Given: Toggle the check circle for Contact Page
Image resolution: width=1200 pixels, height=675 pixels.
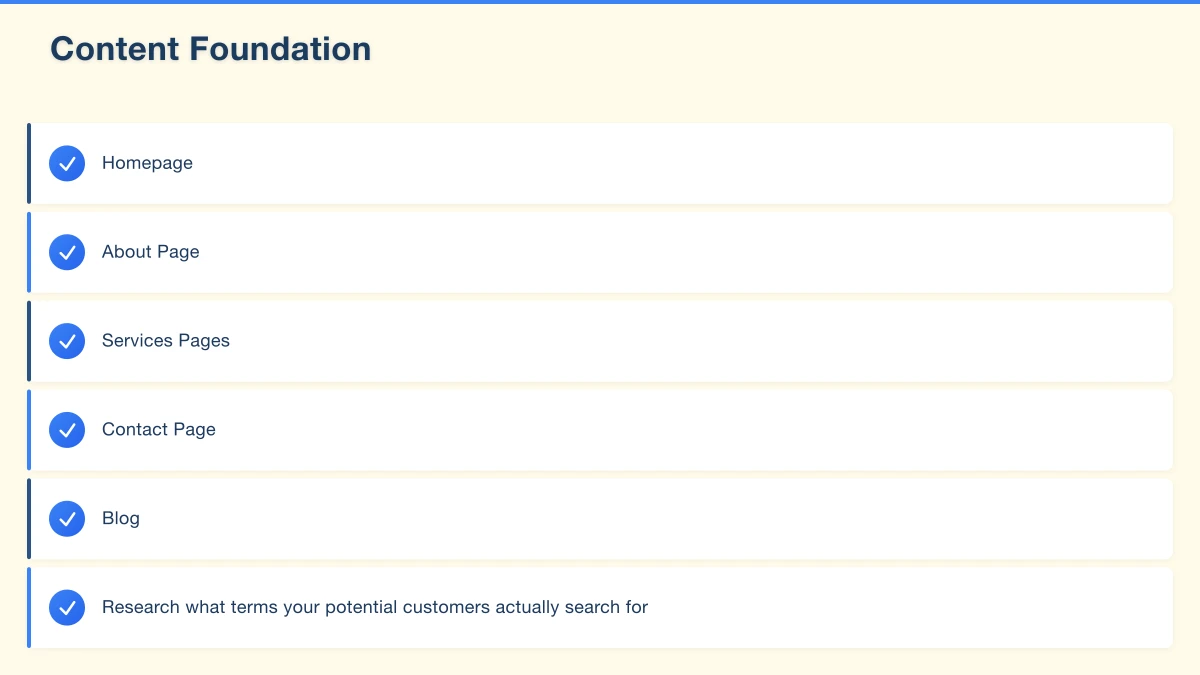Looking at the screenshot, I should 67,430.
